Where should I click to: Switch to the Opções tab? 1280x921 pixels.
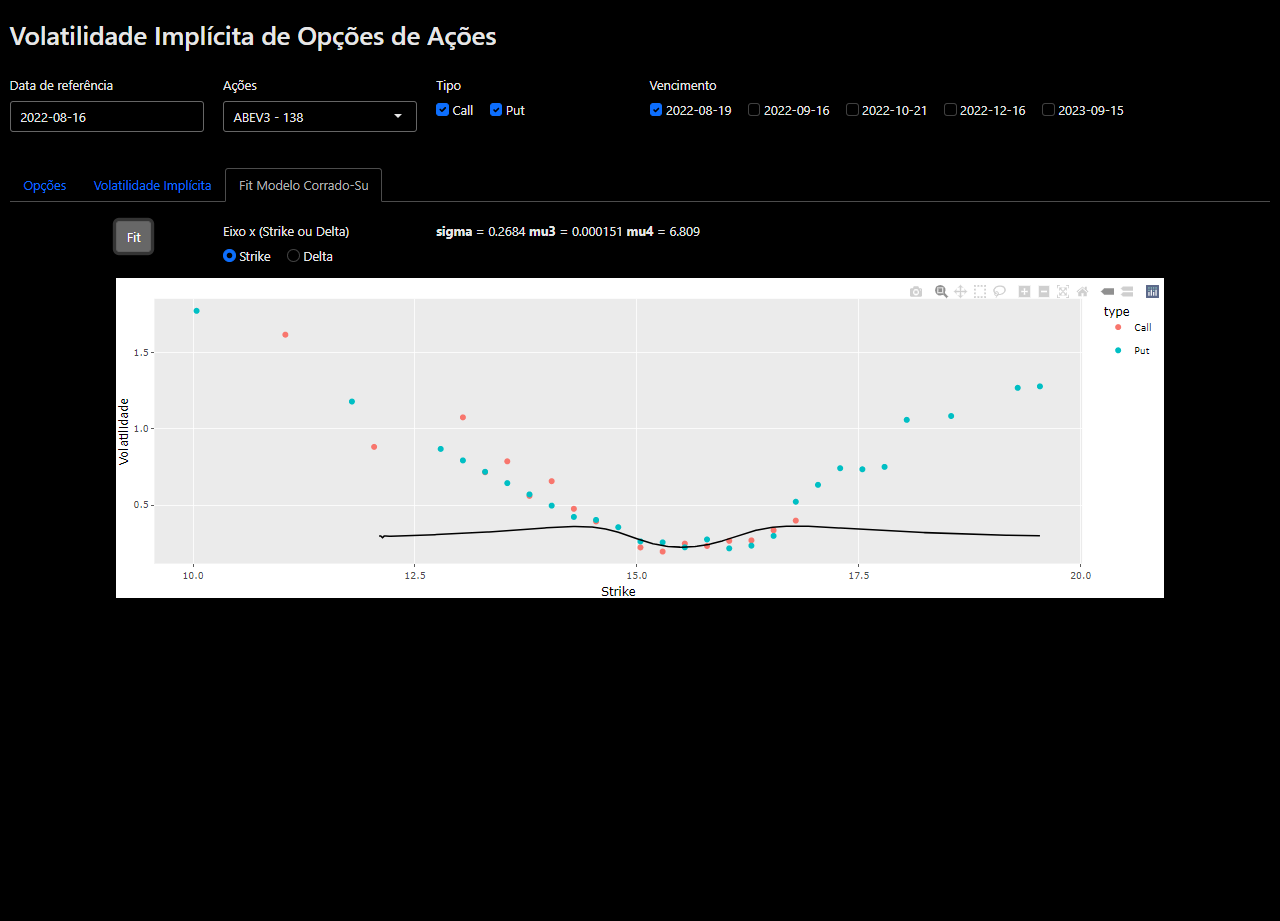45,186
